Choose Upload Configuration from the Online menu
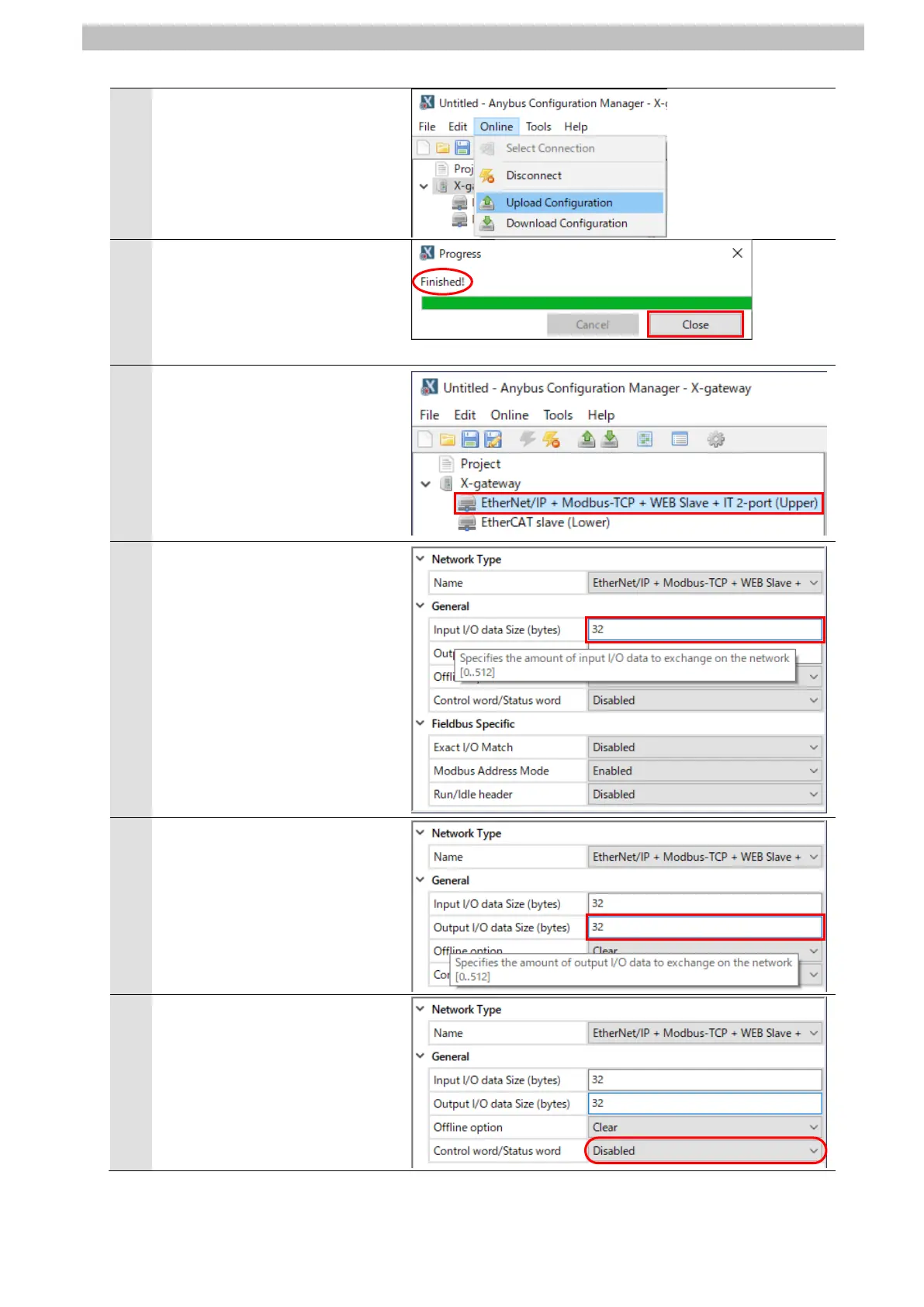Viewport: 924px width, 1307px height. tap(570, 203)
